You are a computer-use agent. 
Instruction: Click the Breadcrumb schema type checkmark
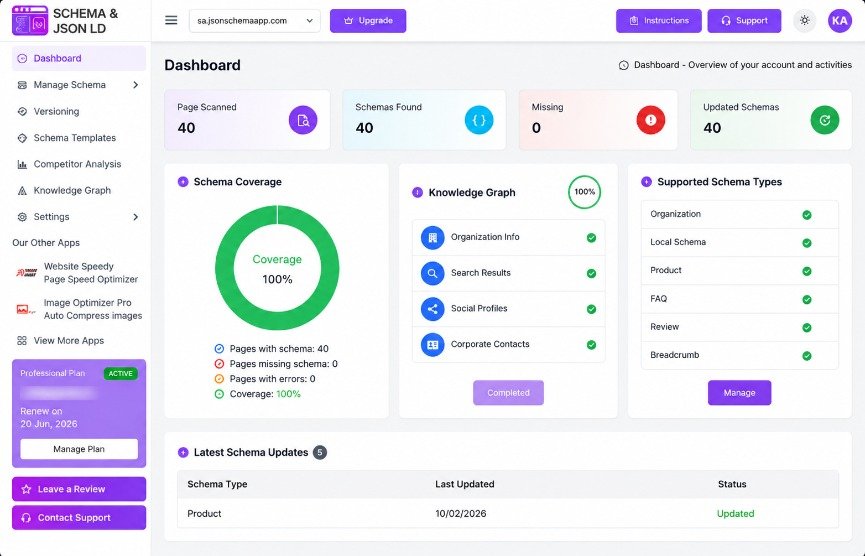coord(807,356)
